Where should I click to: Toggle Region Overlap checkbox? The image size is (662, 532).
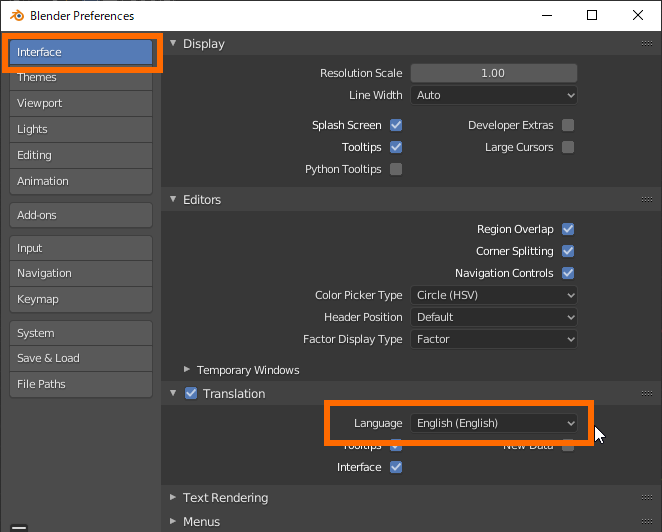pos(568,229)
